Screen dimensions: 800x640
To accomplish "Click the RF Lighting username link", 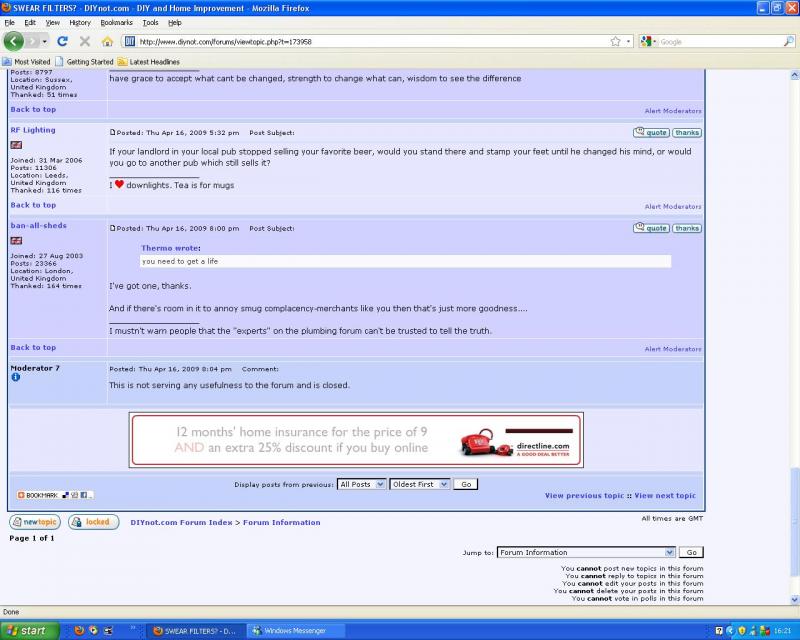I will [33, 130].
